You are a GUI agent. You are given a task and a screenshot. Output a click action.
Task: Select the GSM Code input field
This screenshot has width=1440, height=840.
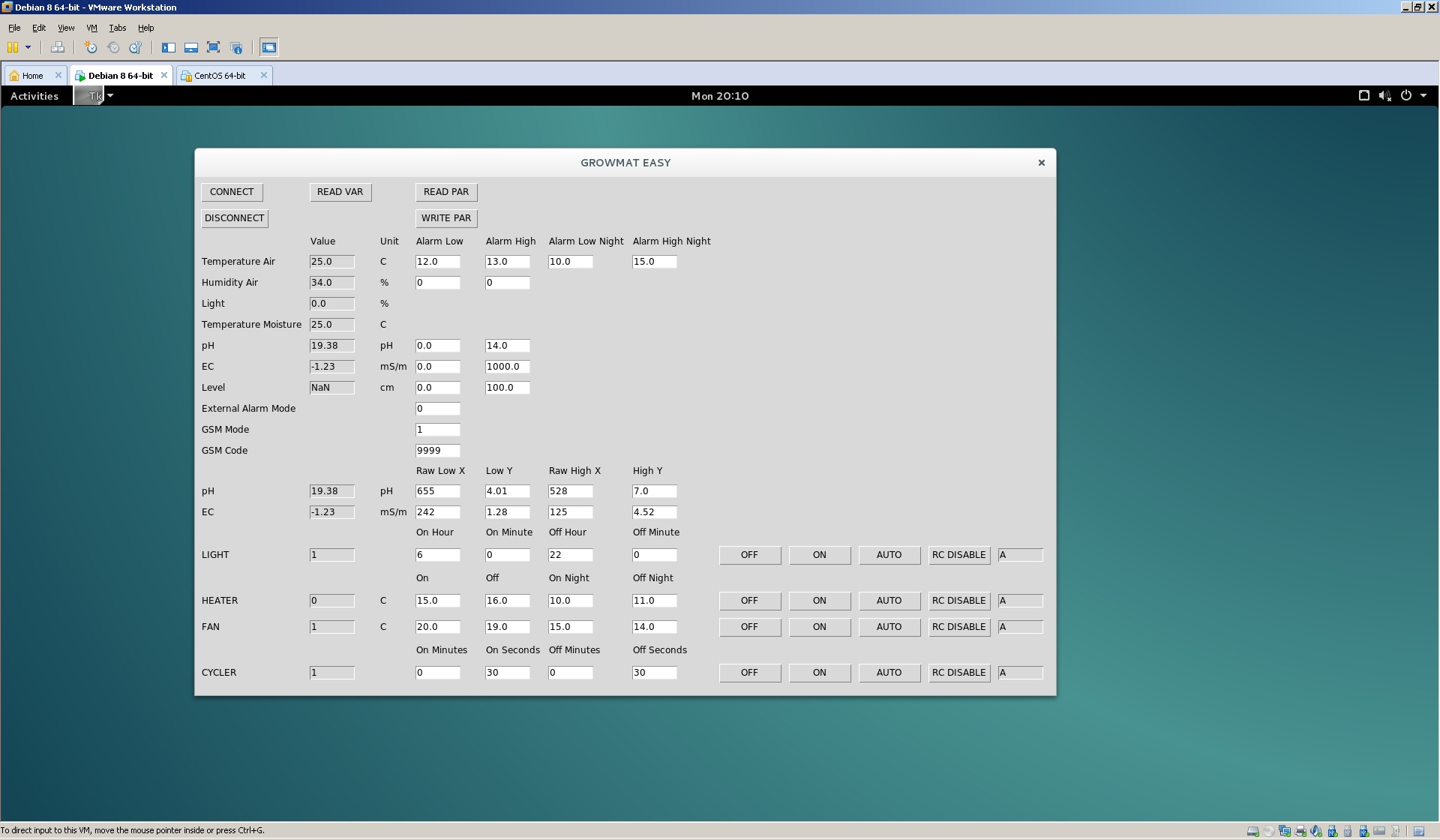point(438,451)
